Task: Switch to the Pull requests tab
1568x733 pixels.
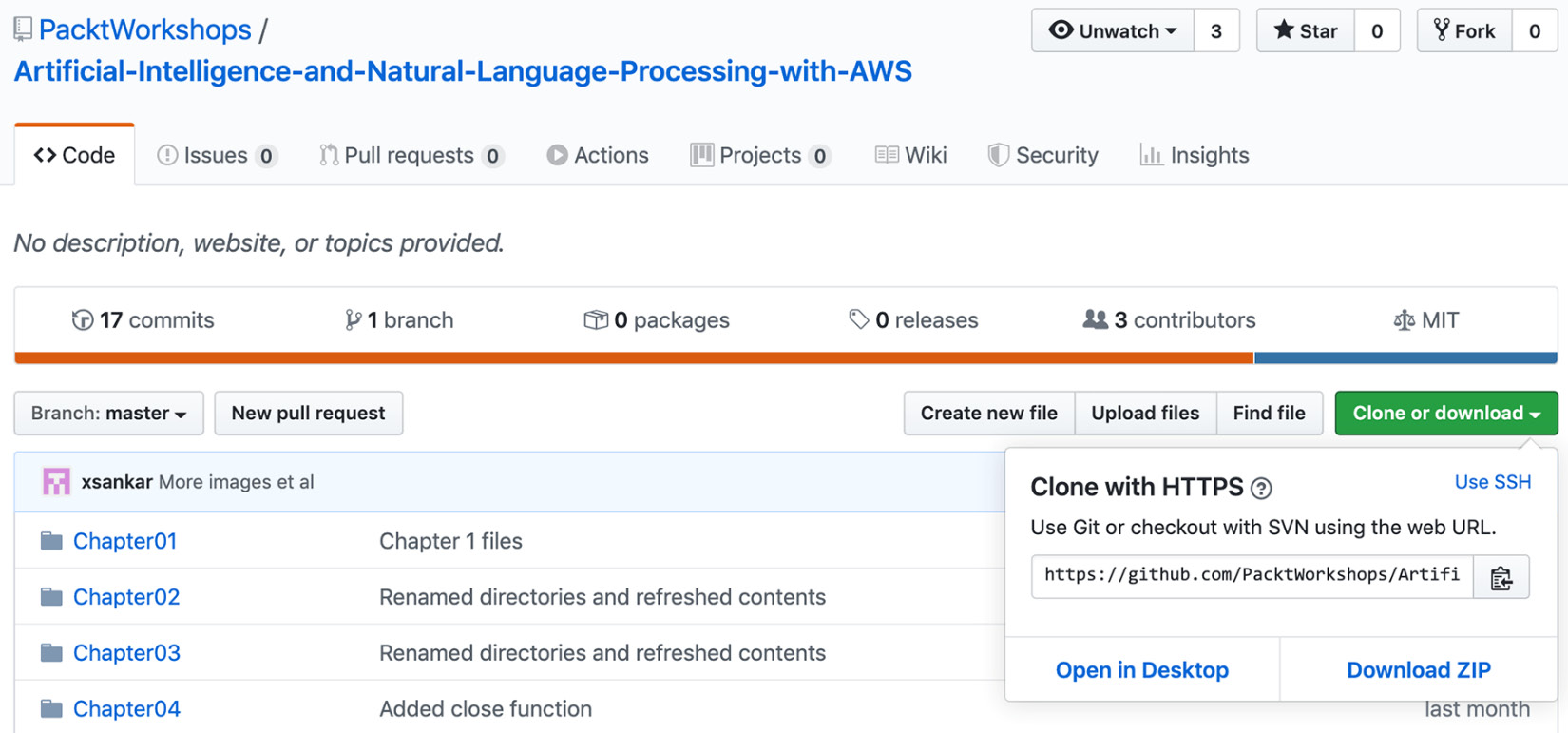Action: coord(411,155)
